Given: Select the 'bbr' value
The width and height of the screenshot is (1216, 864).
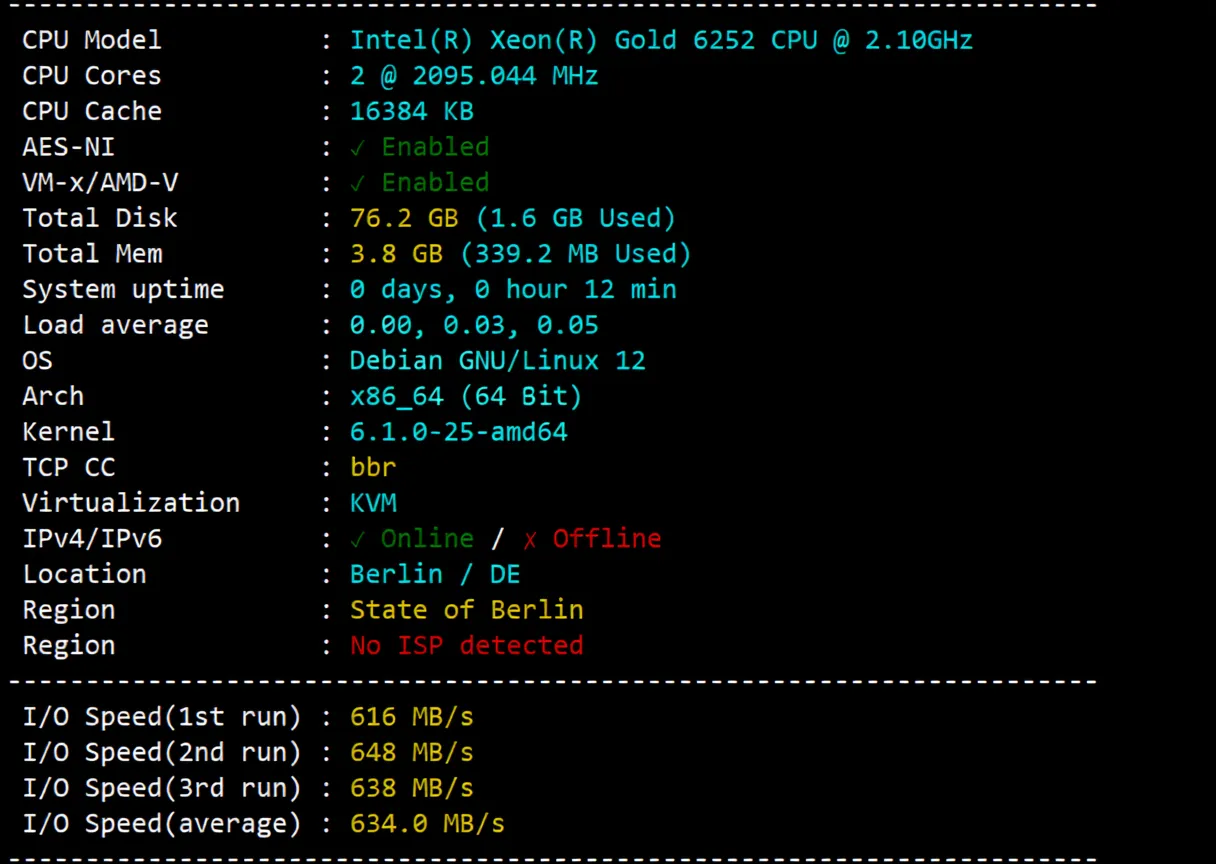Looking at the screenshot, I should point(373,467).
